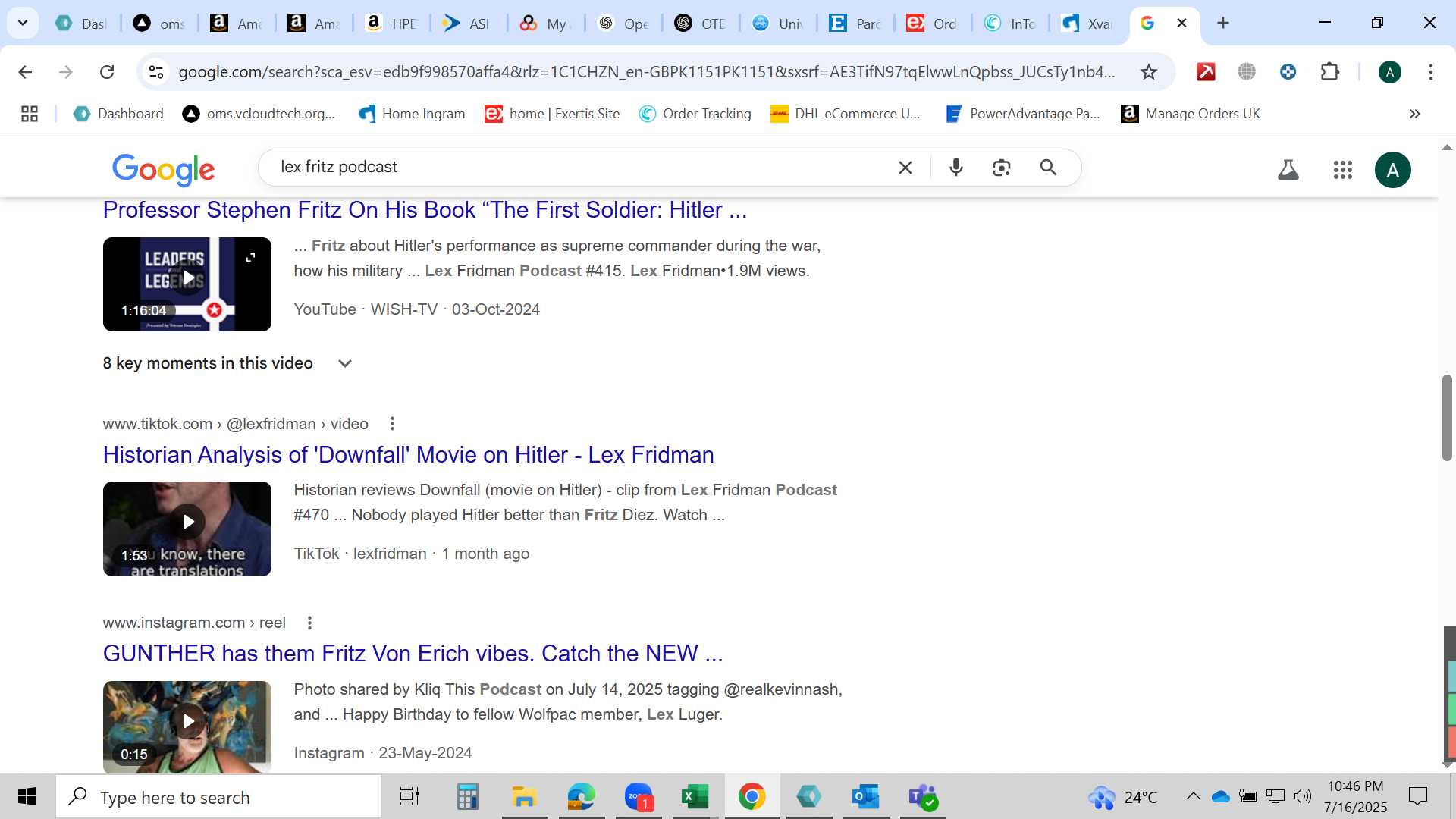Submit search with the magnifier icon

pos(1049,168)
